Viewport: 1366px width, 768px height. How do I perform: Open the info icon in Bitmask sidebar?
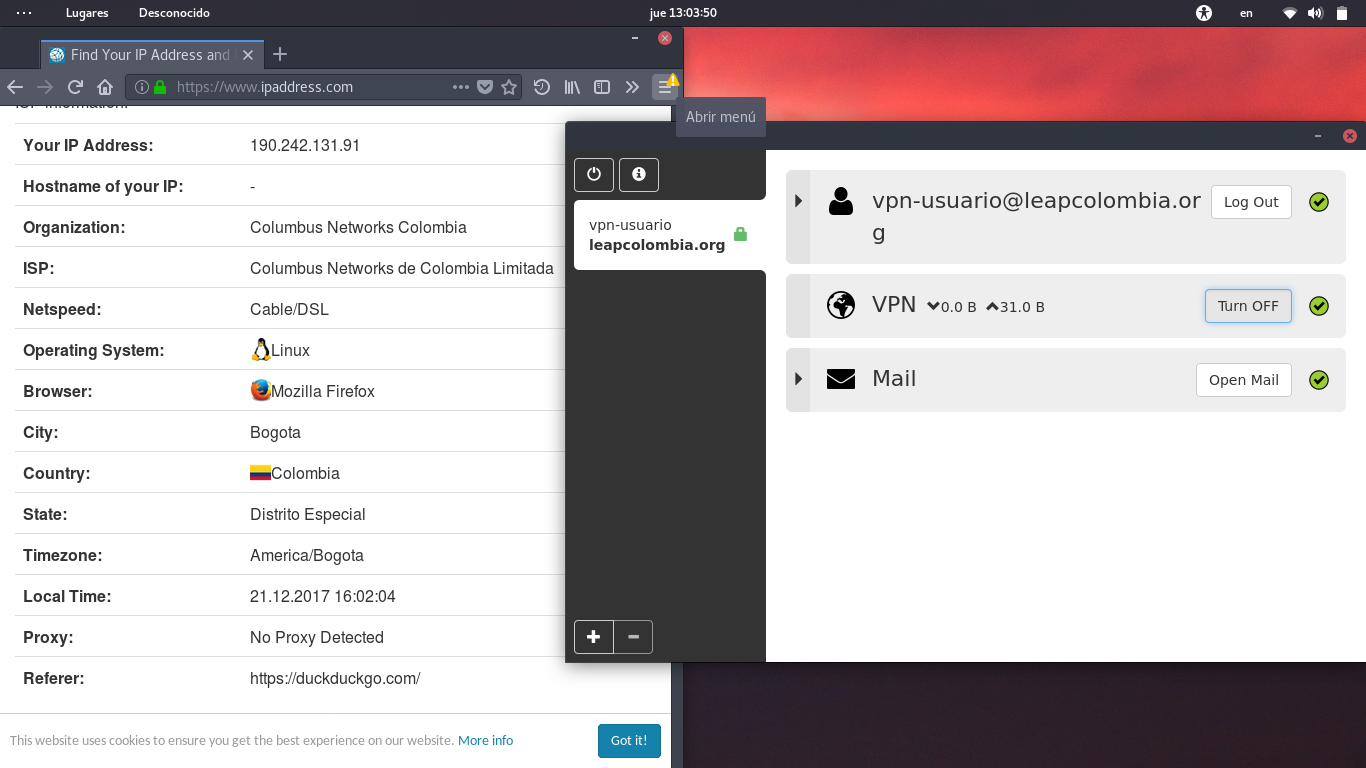coord(639,174)
